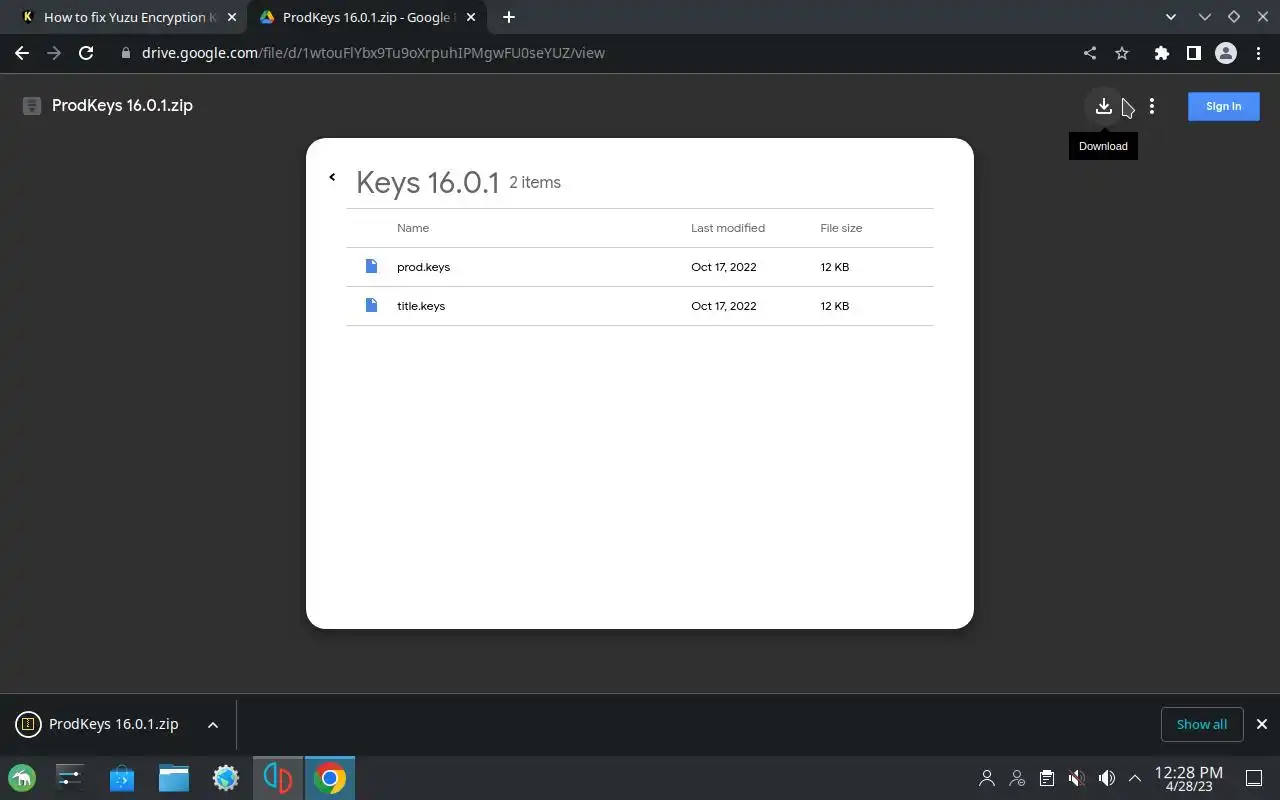The width and height of the screenshot is (1280, 800).
Task: Toggle the browser side panel
Action: point(1193,53)
